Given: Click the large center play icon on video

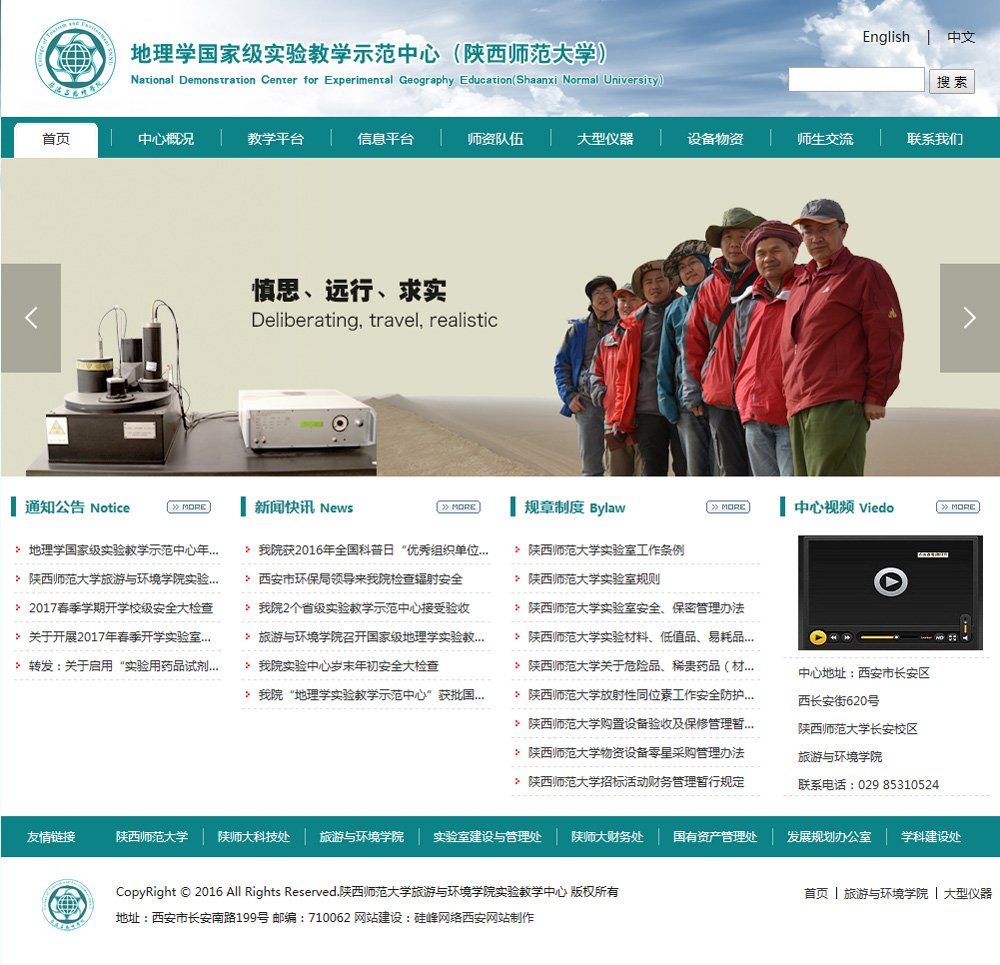Looking at the screenshot, I should (x=890, y=581).
